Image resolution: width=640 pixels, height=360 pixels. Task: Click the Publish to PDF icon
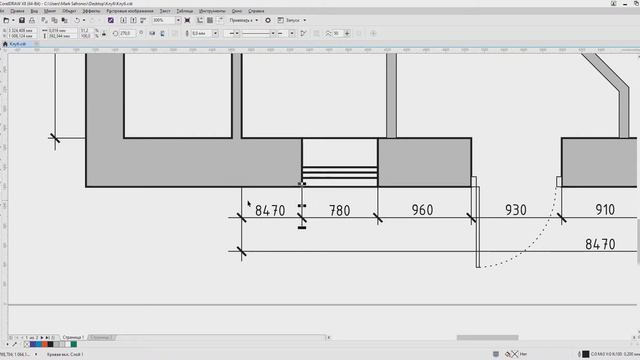[x=143, y=20]
